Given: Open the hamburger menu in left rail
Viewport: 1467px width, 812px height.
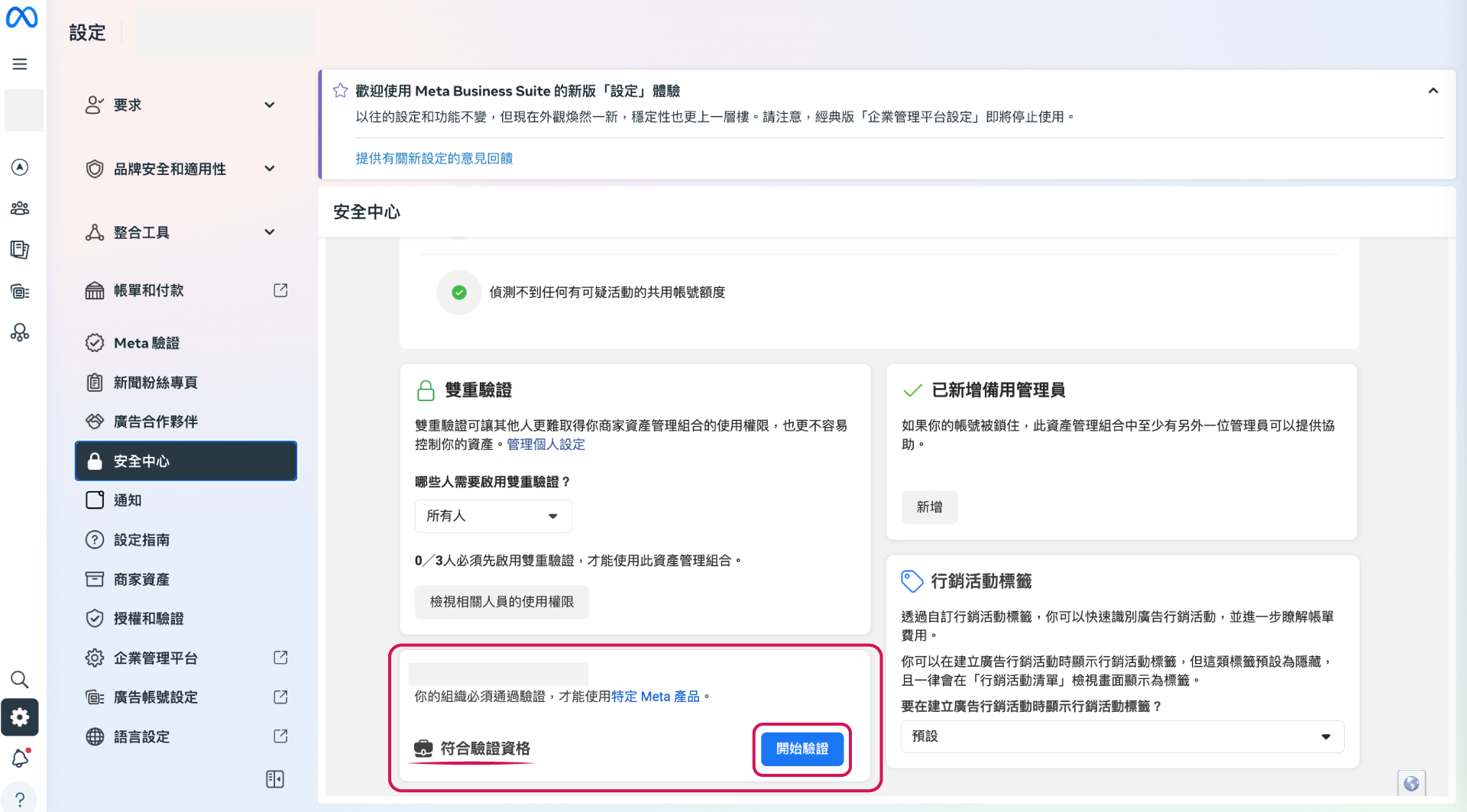Looking at the screenshot, I should pyautogui.click(x=20, y=64).
